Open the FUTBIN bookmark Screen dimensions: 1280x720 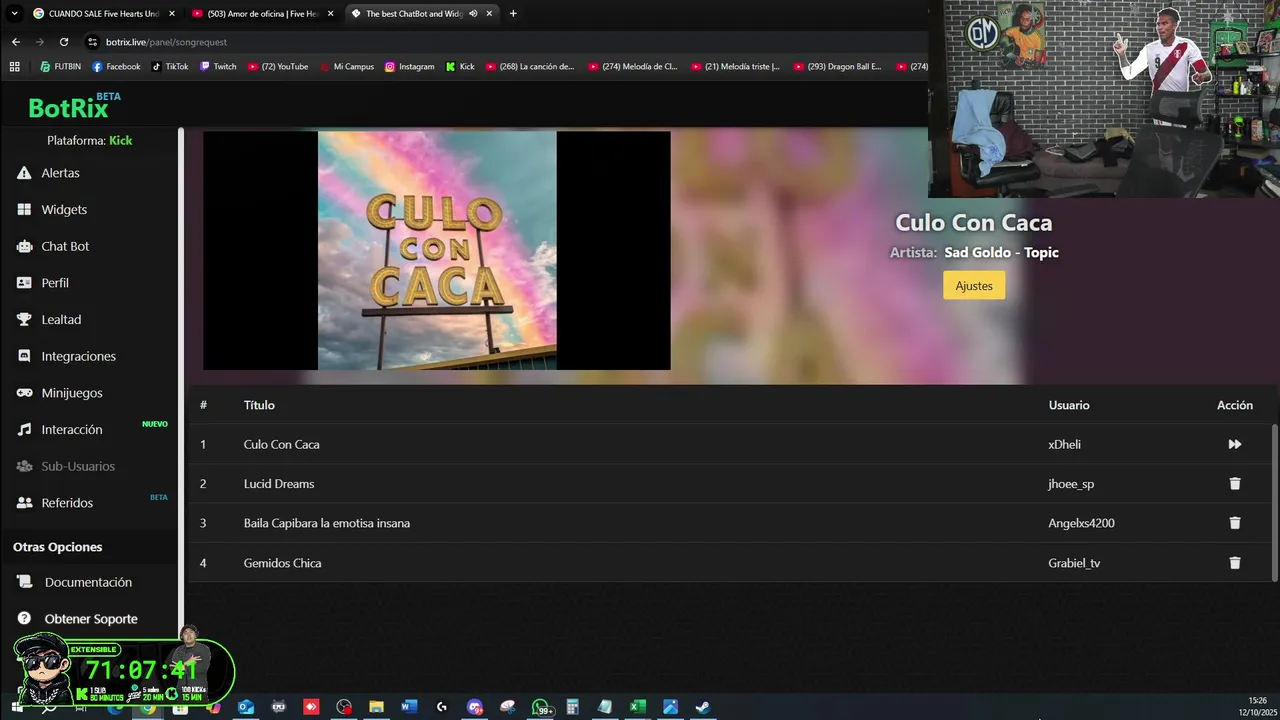tap(60, 67)
